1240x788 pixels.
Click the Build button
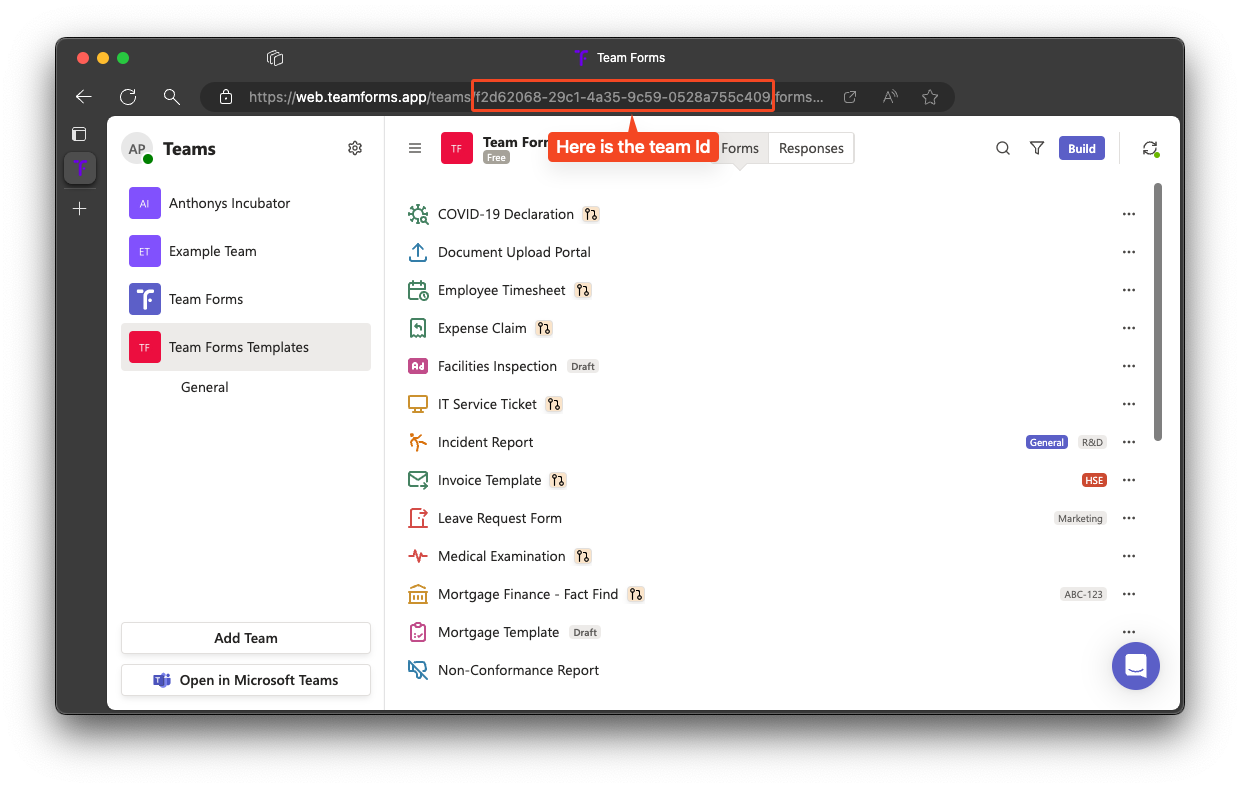(x=1082, y=148)
